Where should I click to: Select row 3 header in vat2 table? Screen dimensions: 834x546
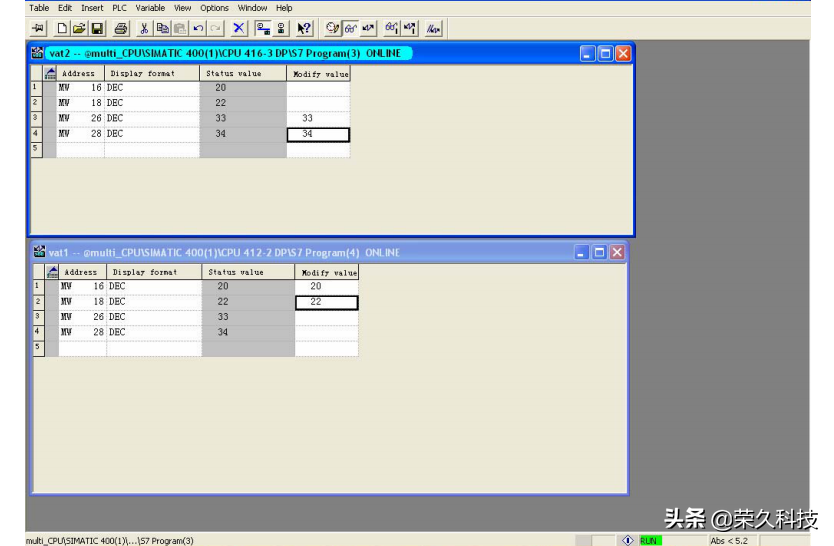point(35,118)
